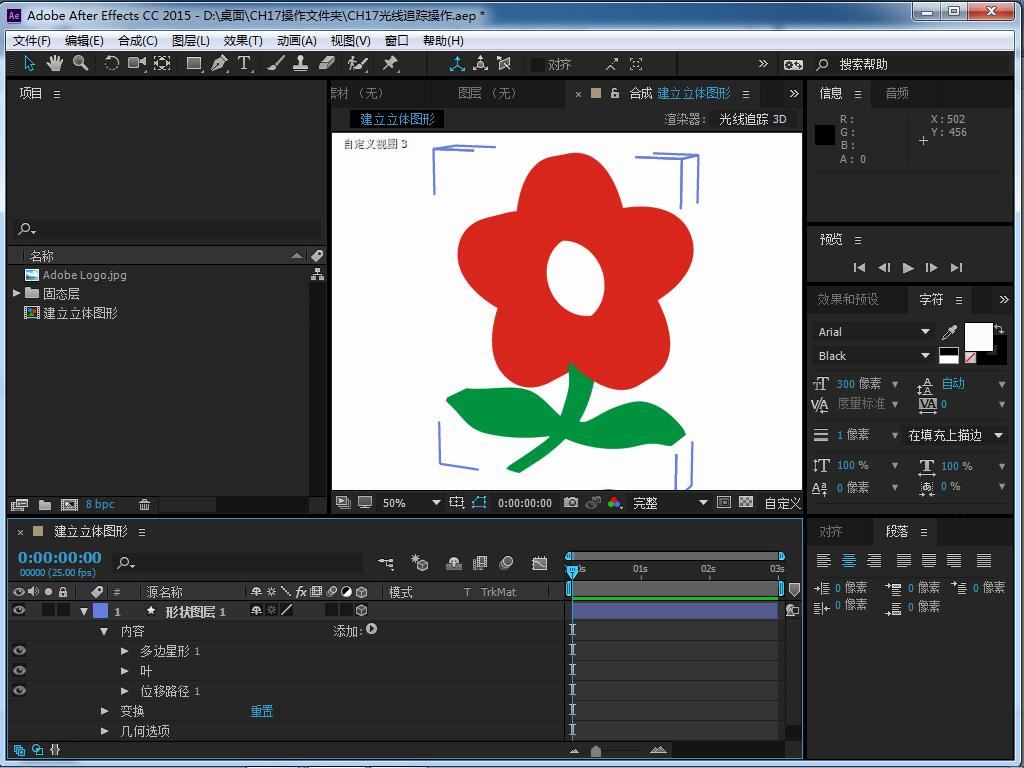Toggle 3D layer switch for 形状图层 1

click(362, 610)
